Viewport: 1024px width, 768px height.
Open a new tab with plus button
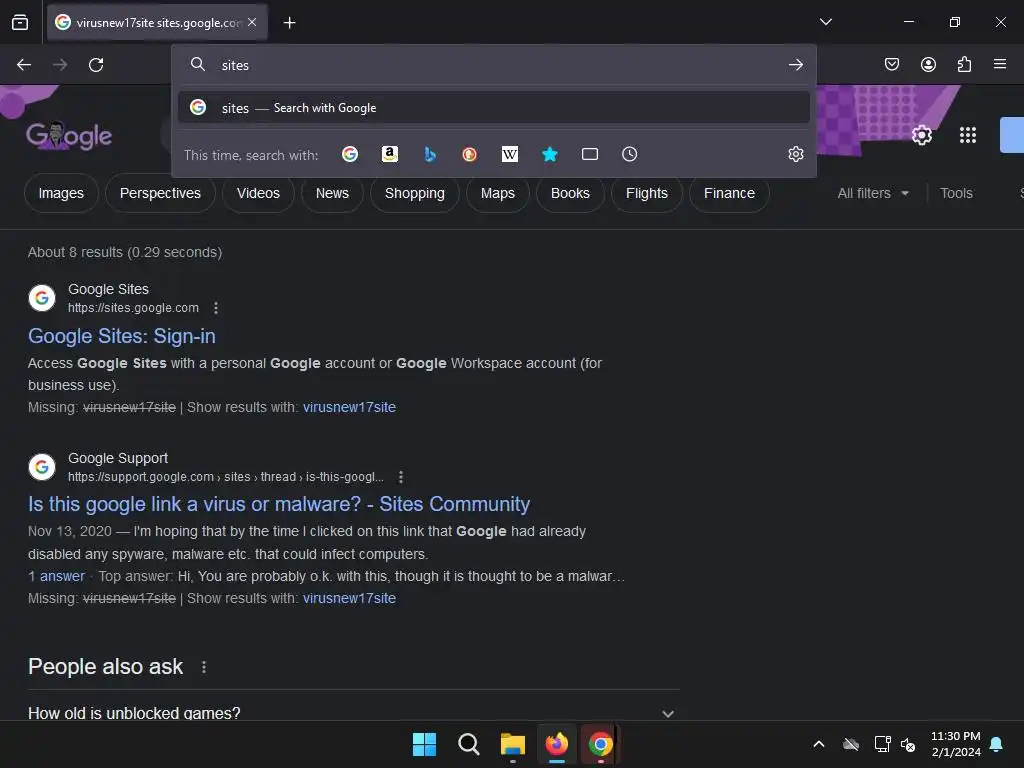tap(289, 23)
